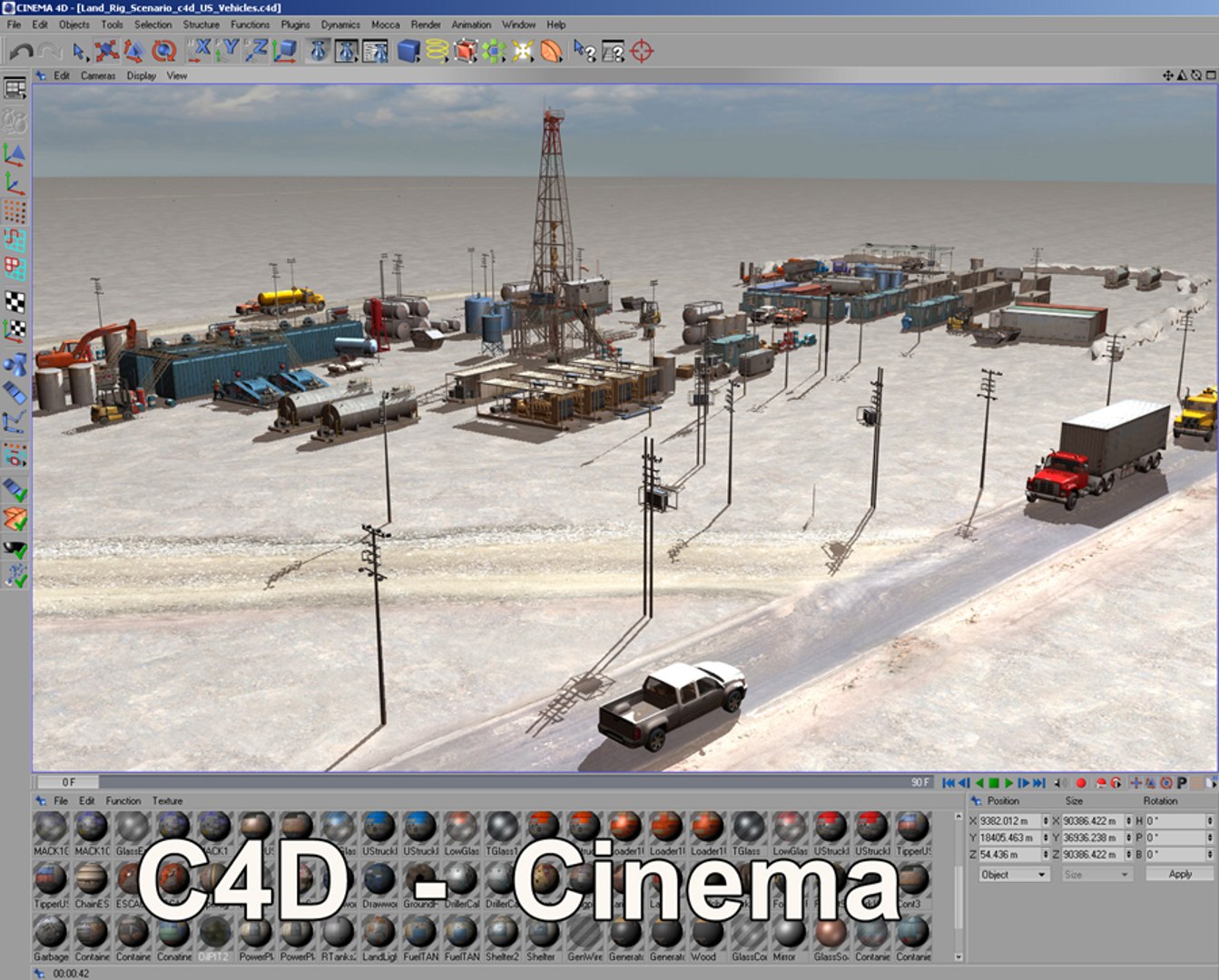Viewport: 1219px width, 980px height.
Task: Select the Rotate tool in the toolbar
Action: [x=163, y=52]
